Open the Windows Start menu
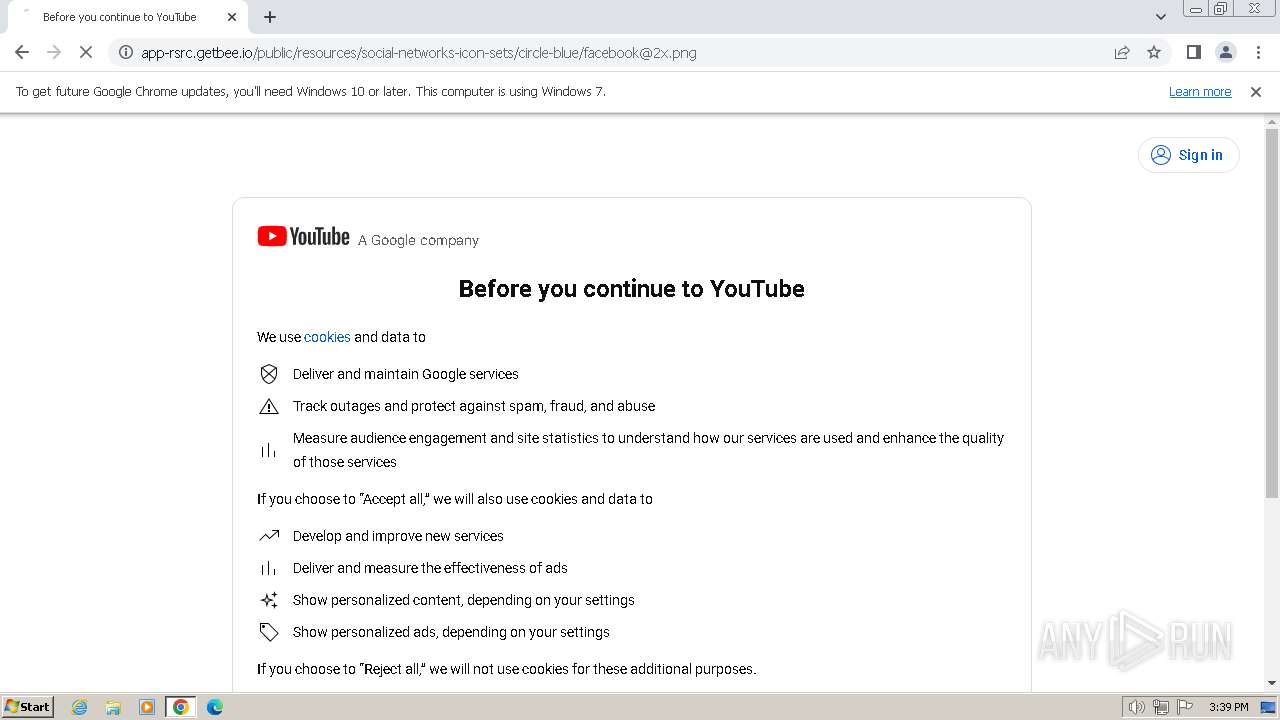Viewport: 1280px width, 720px height. coord(27,706)
